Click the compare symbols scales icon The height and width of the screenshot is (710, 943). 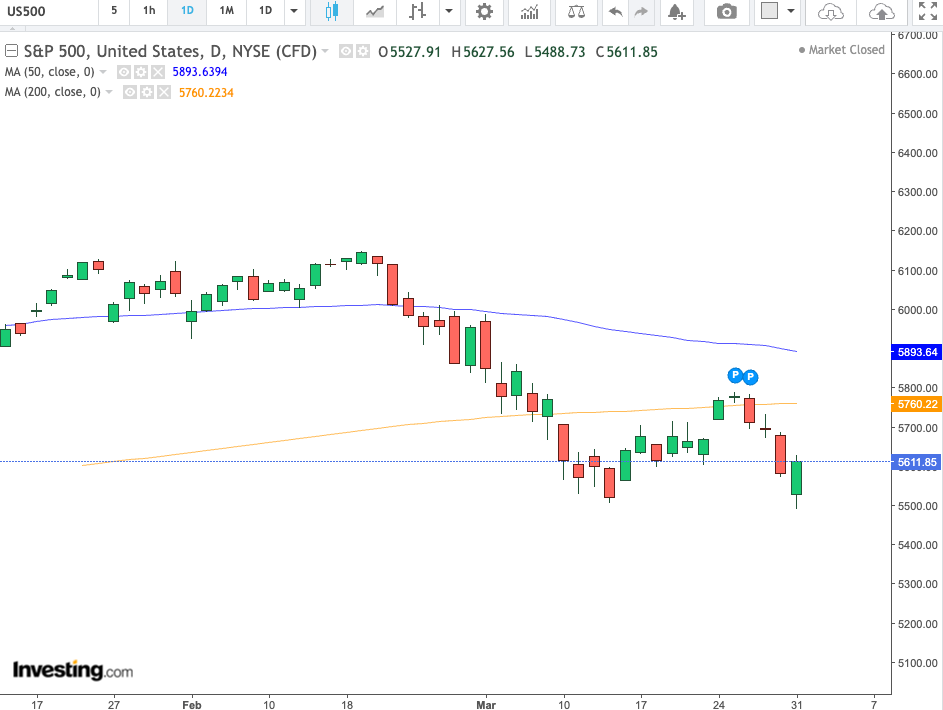575,13
